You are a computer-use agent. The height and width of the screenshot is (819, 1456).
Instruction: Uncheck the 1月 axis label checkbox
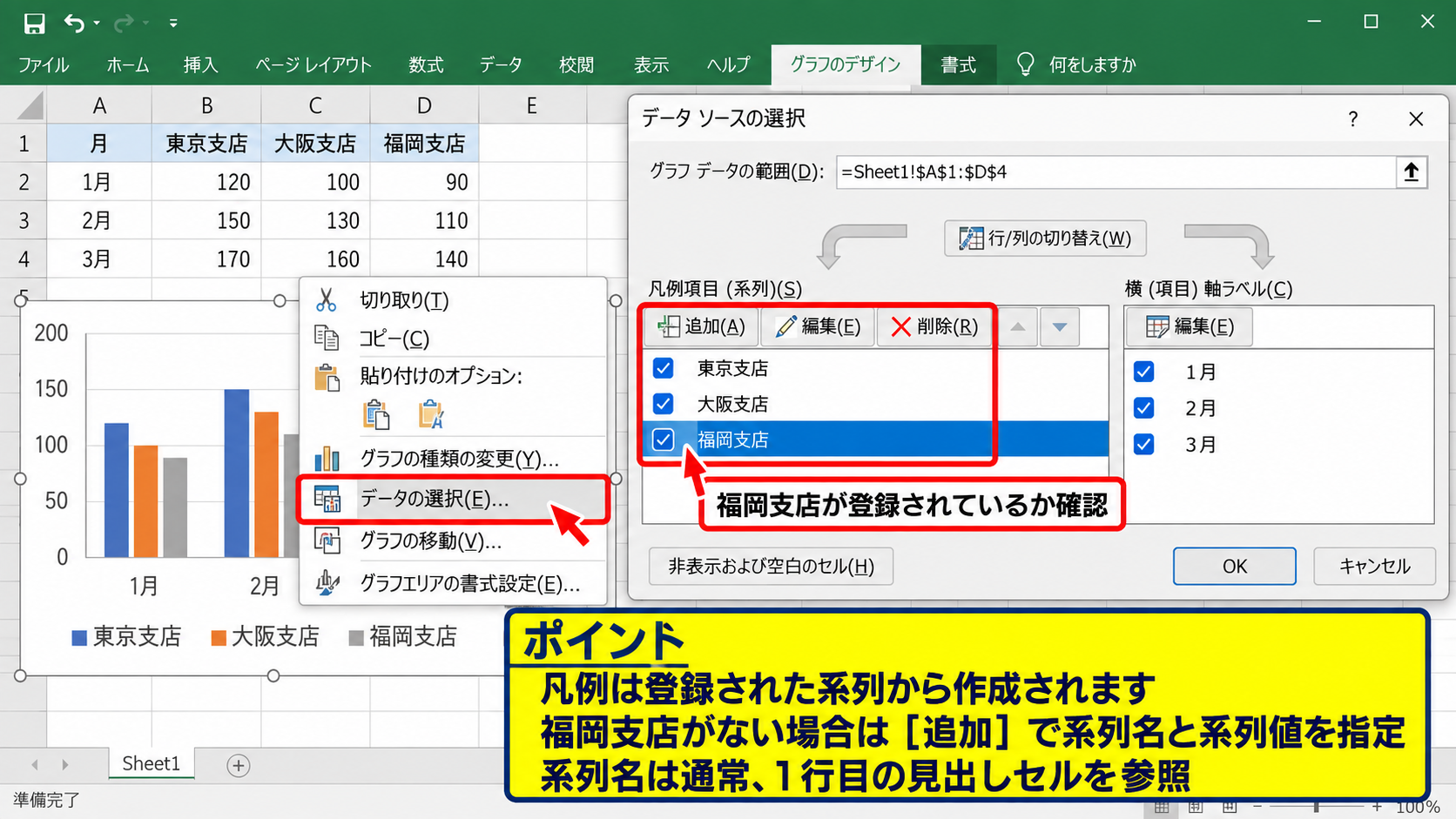1143,373
